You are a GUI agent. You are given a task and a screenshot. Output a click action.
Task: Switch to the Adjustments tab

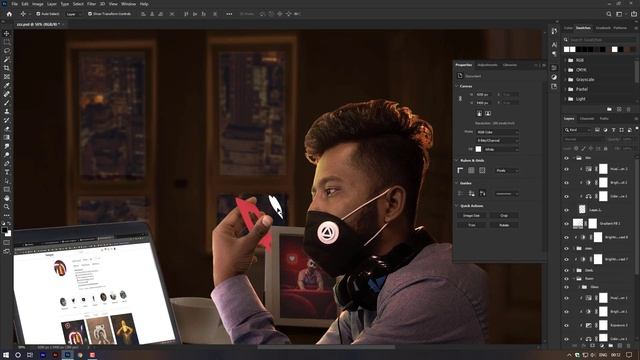coord(487,65)
